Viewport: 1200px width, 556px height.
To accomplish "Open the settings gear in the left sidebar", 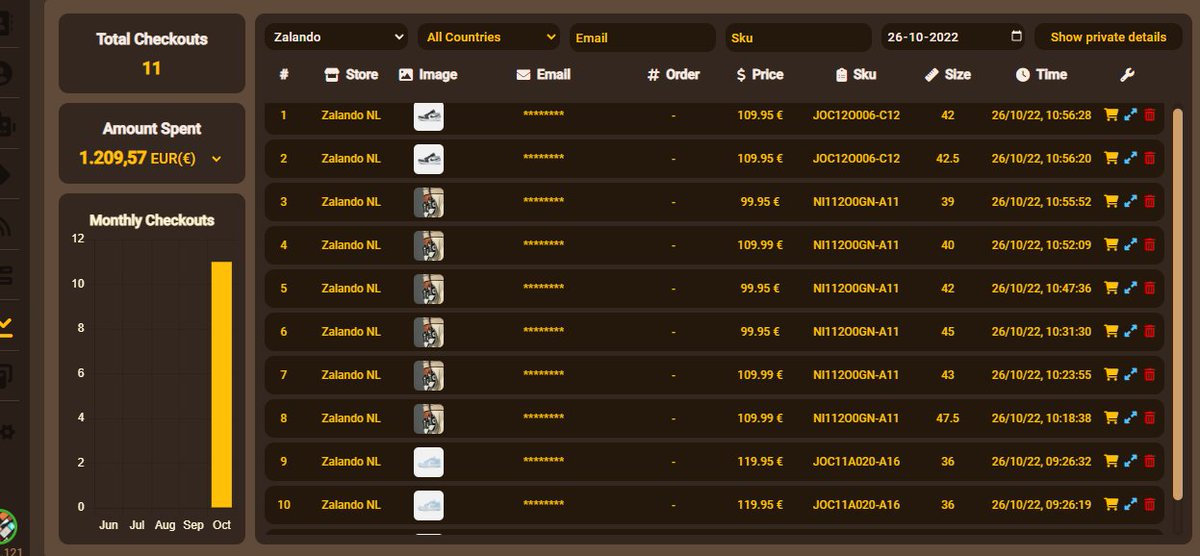I will (x=6, y=432).
